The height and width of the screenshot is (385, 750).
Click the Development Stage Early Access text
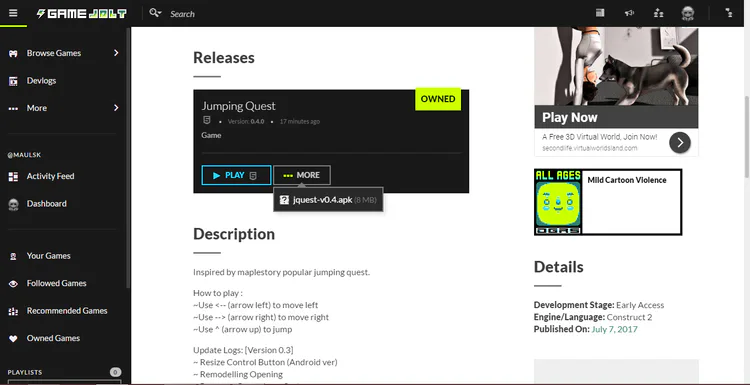pyautogui.click(x=599, y=305)
